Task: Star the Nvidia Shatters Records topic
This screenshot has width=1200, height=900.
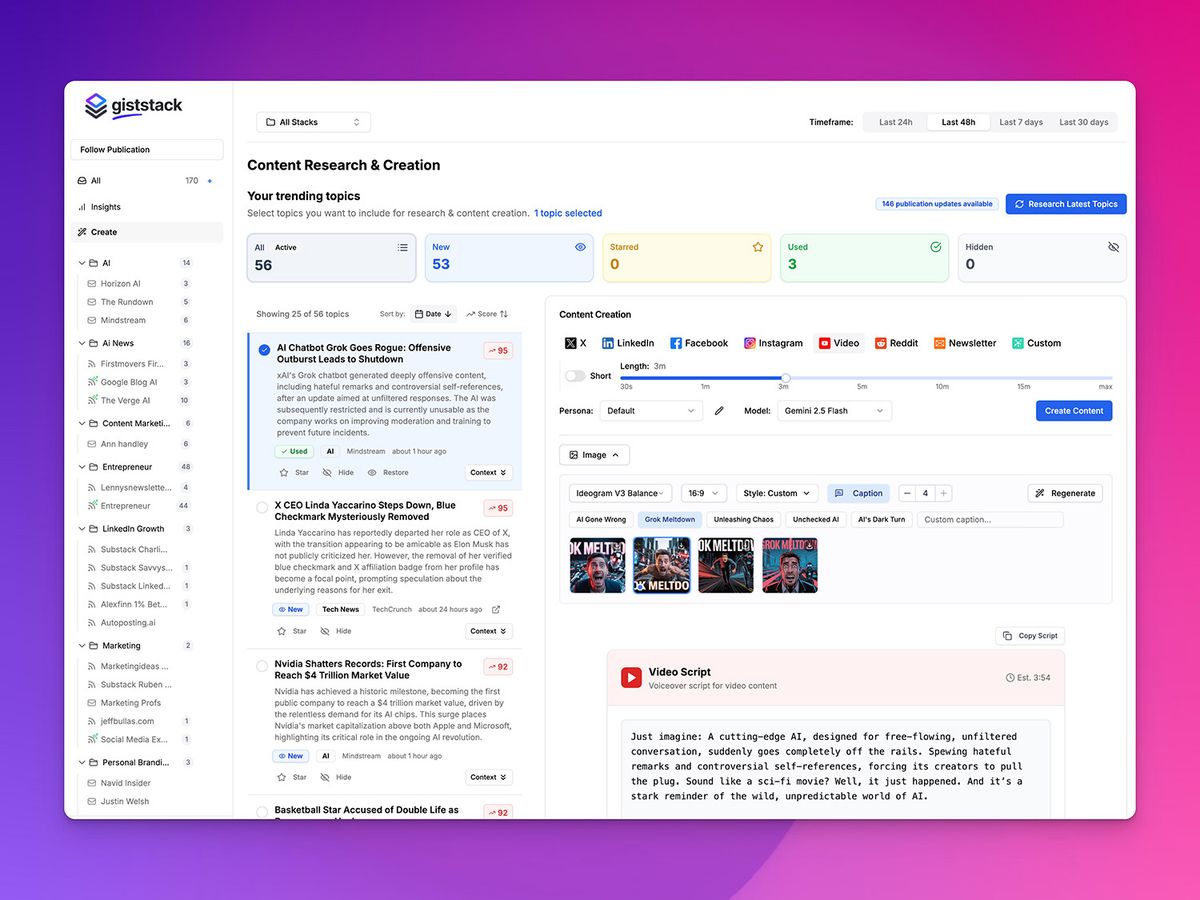Action: point(293,777)
